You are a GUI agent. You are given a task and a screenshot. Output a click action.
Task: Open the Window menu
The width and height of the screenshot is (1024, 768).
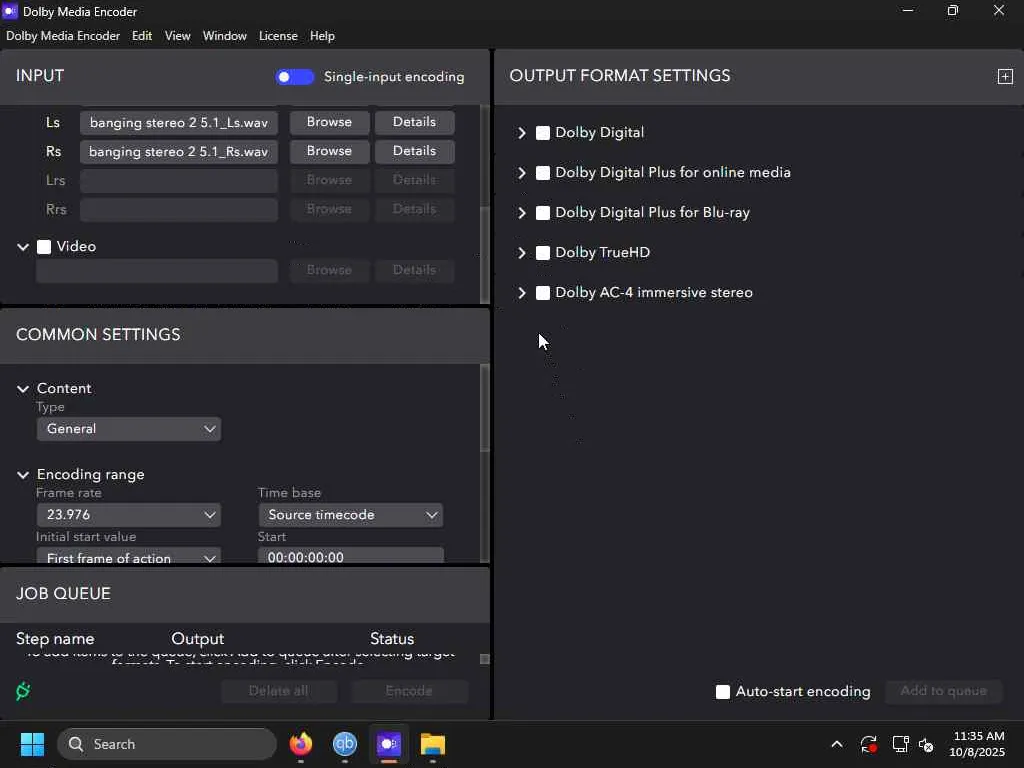pyautogui.click(x=224, y=36)
